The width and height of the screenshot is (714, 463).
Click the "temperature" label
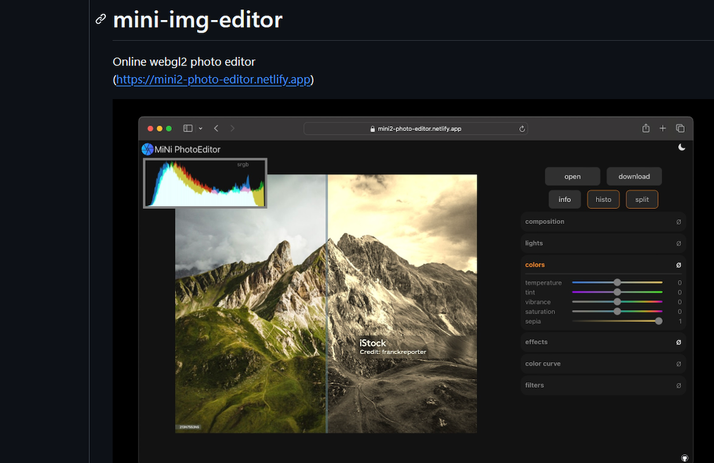point(543,283)
